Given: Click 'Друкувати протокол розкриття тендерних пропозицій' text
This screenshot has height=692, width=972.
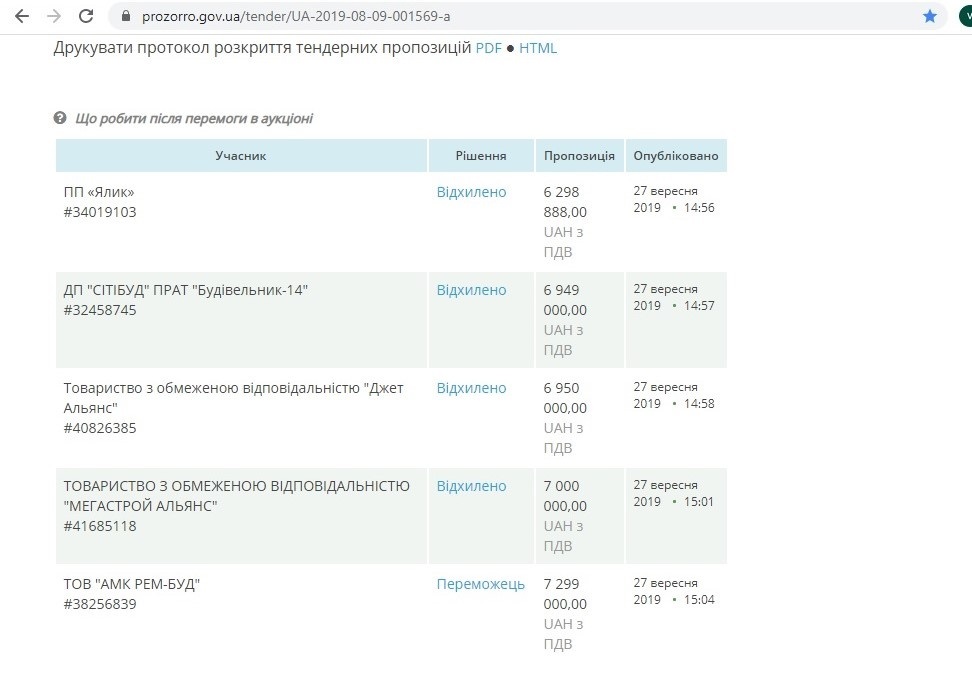Looking at the screenshot, I should point(262,48).
